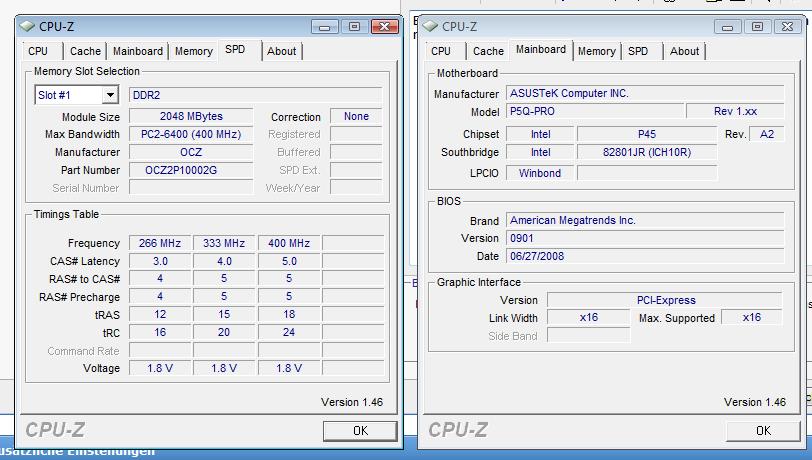Open Cache tab in right CPU-Z window
812x460 pixels.
pyautogui.click(x=488, y=51)
